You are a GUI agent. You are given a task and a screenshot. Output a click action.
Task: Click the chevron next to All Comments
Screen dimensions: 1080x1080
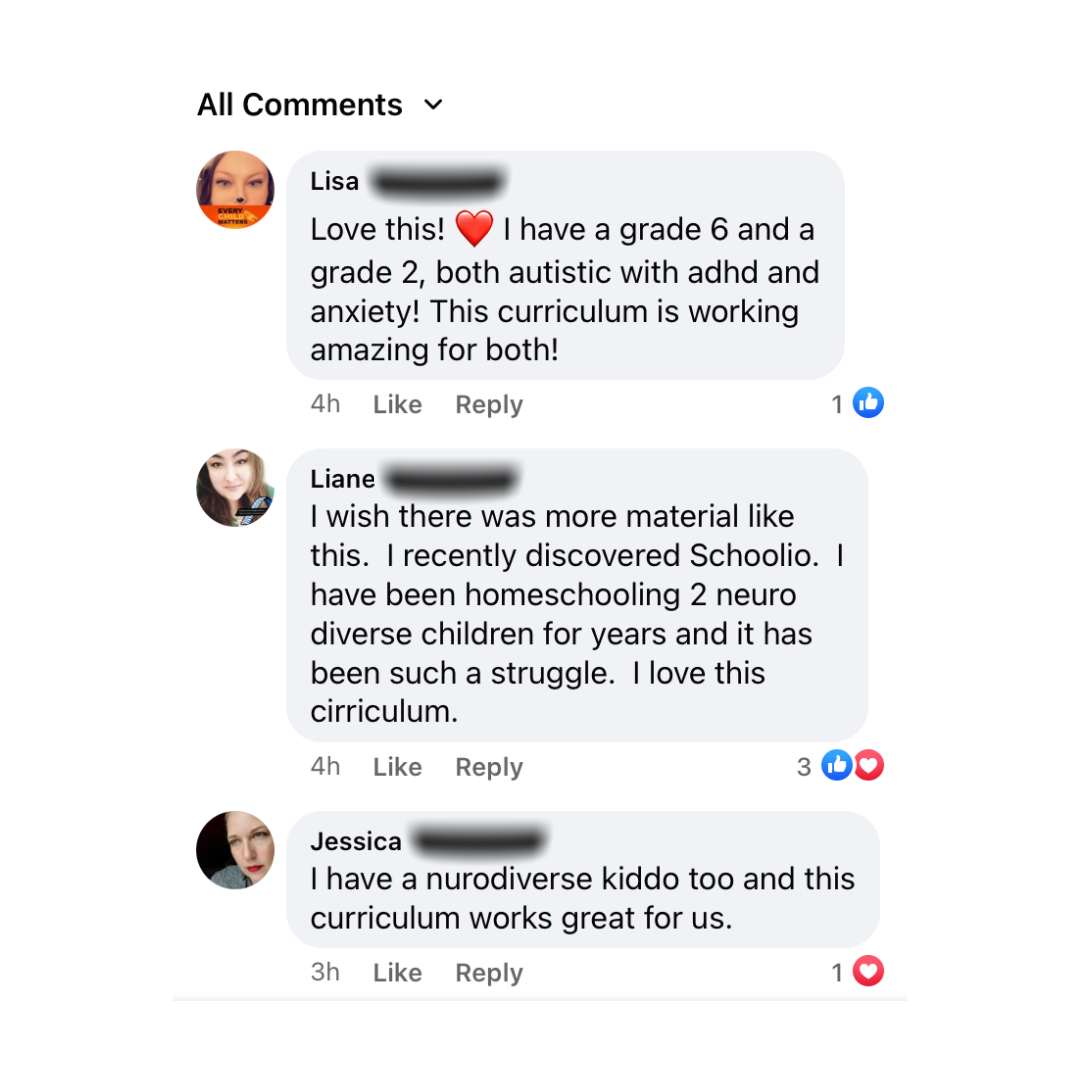click(433, 105)
